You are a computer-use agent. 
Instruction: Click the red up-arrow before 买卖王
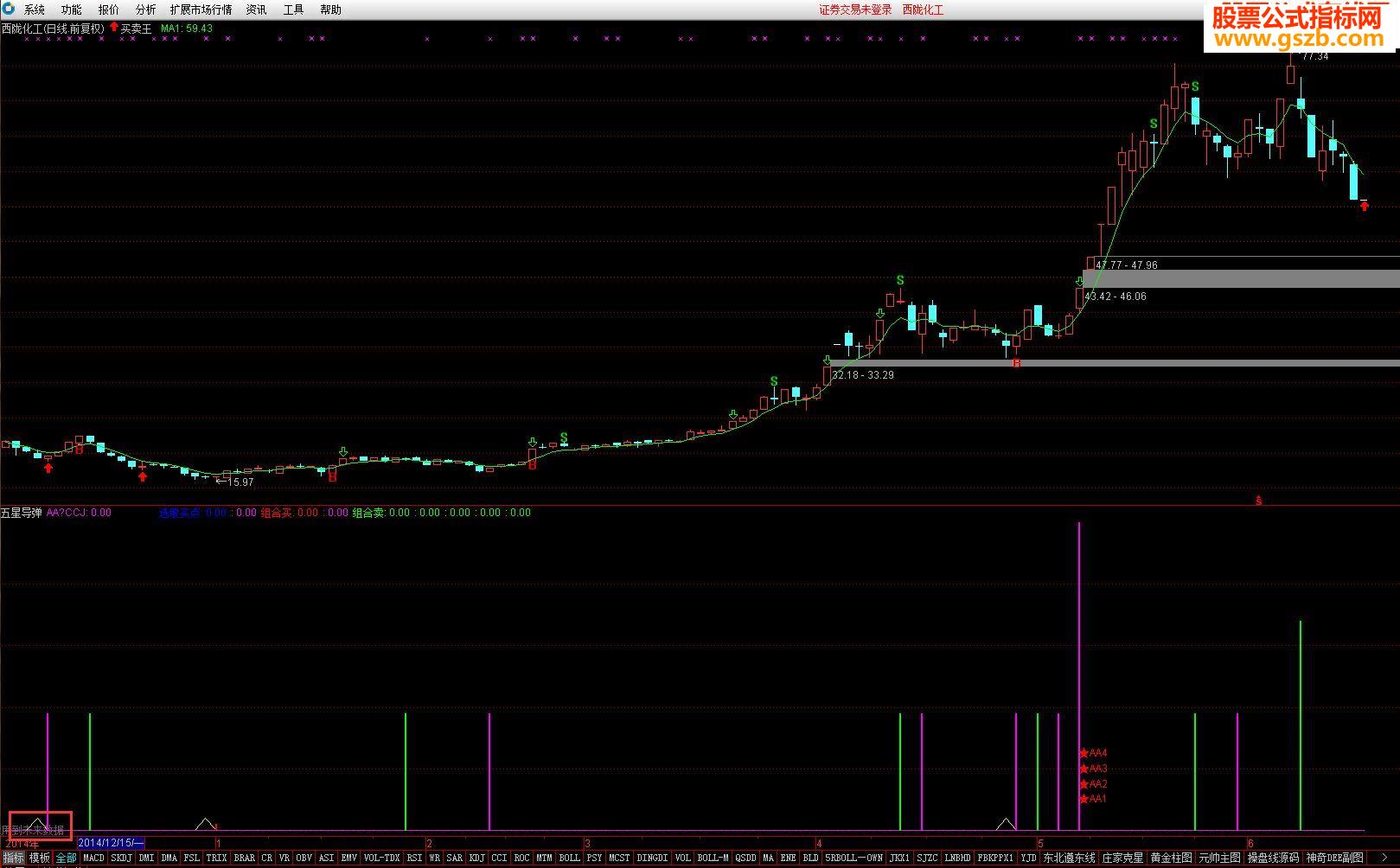point(113,28)
